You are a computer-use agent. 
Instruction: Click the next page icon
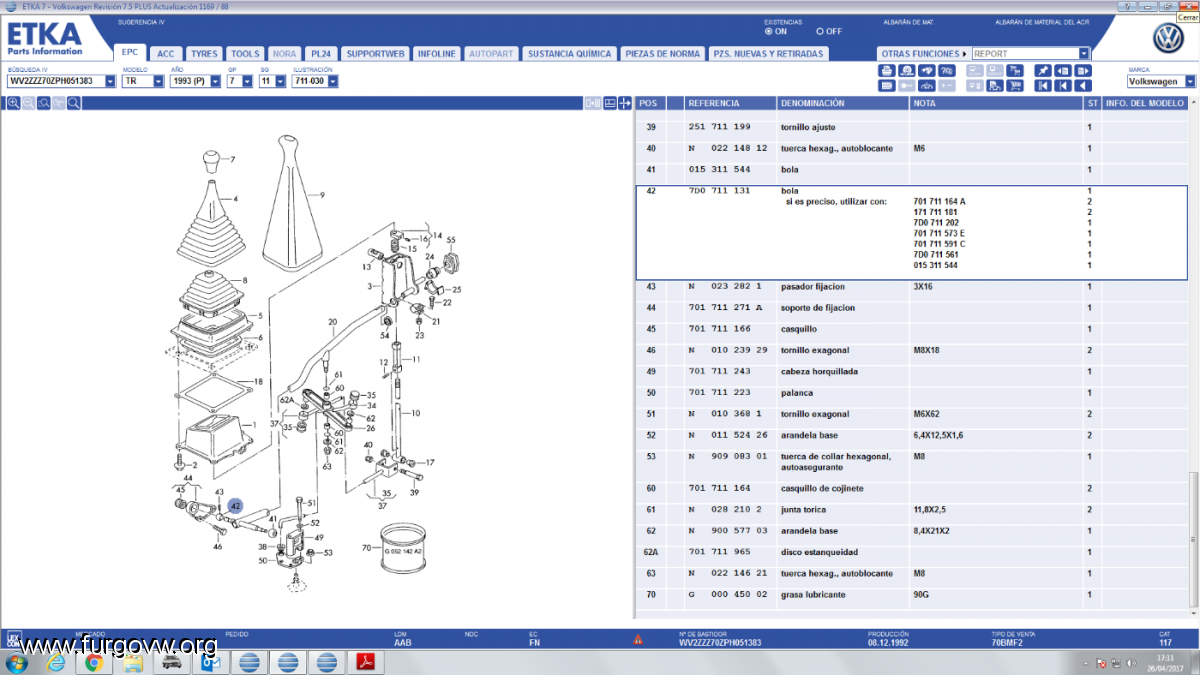tap(1083, 71)
